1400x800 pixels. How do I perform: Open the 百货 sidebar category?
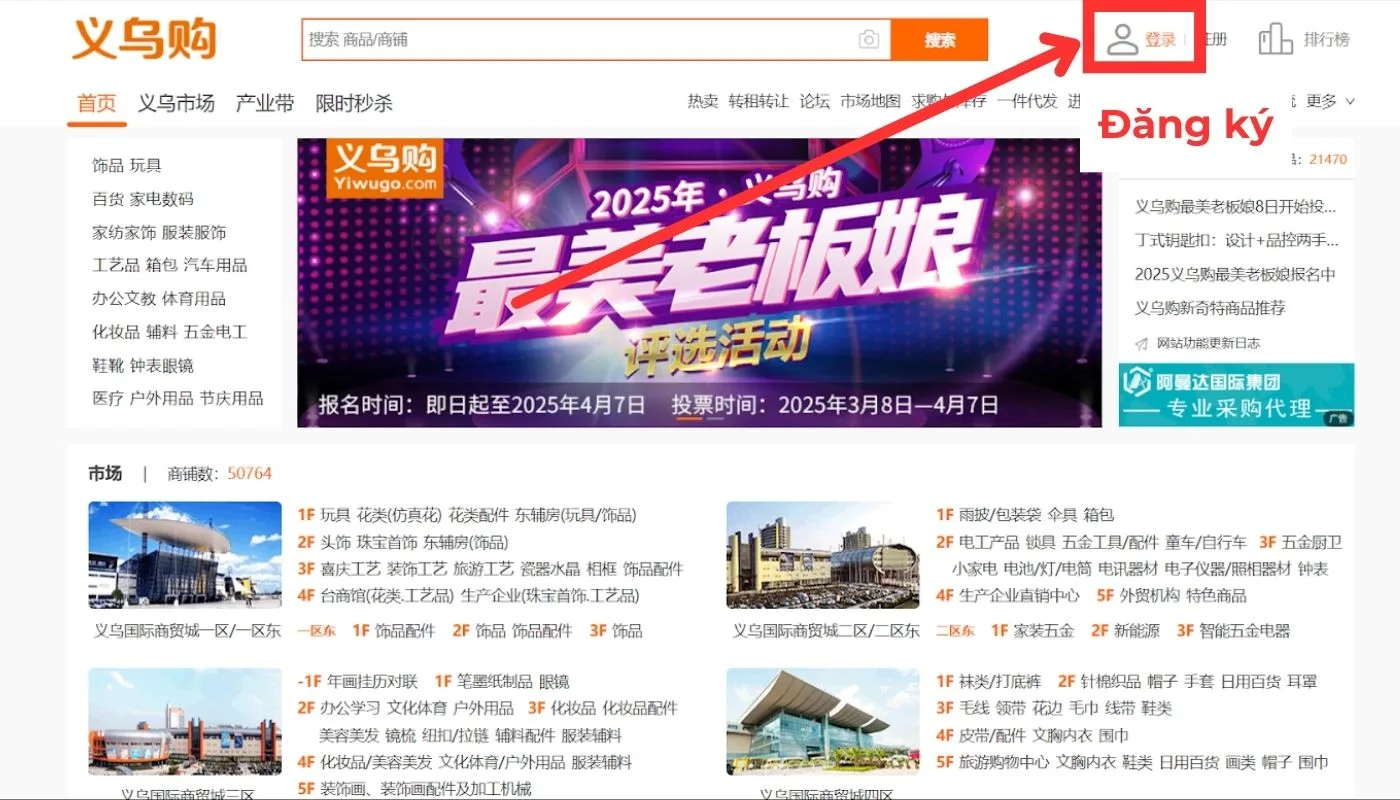[x=108, y=199]
